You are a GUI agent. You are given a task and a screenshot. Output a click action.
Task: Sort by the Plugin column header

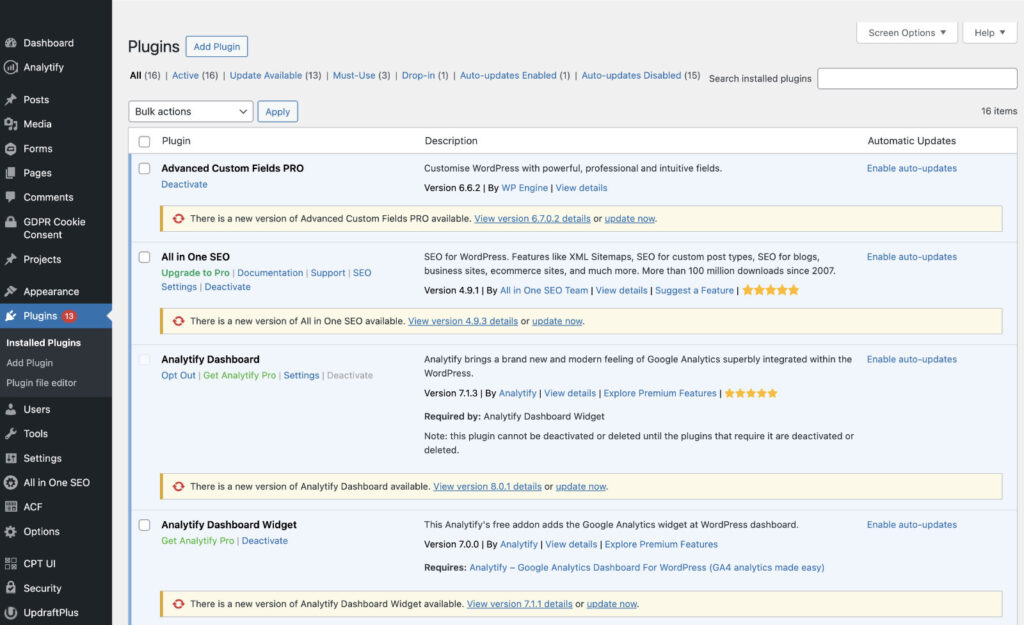(x=176, y=141)
